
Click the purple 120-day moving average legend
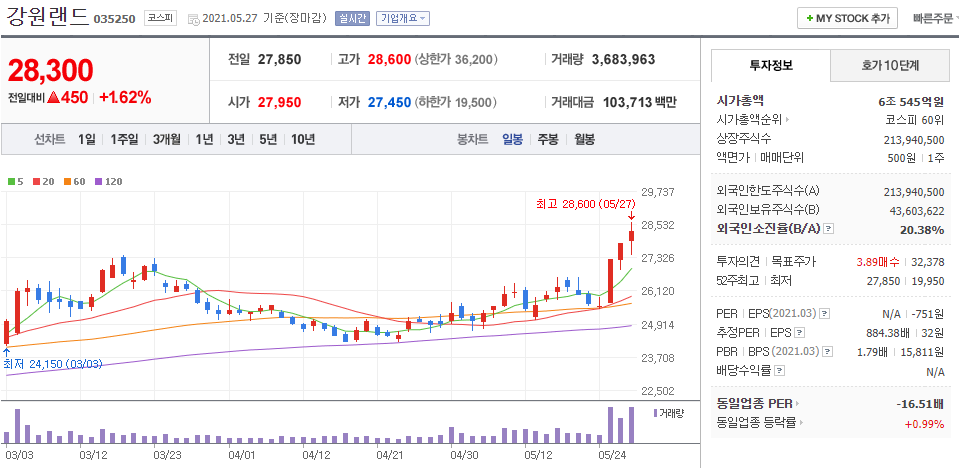109,182
